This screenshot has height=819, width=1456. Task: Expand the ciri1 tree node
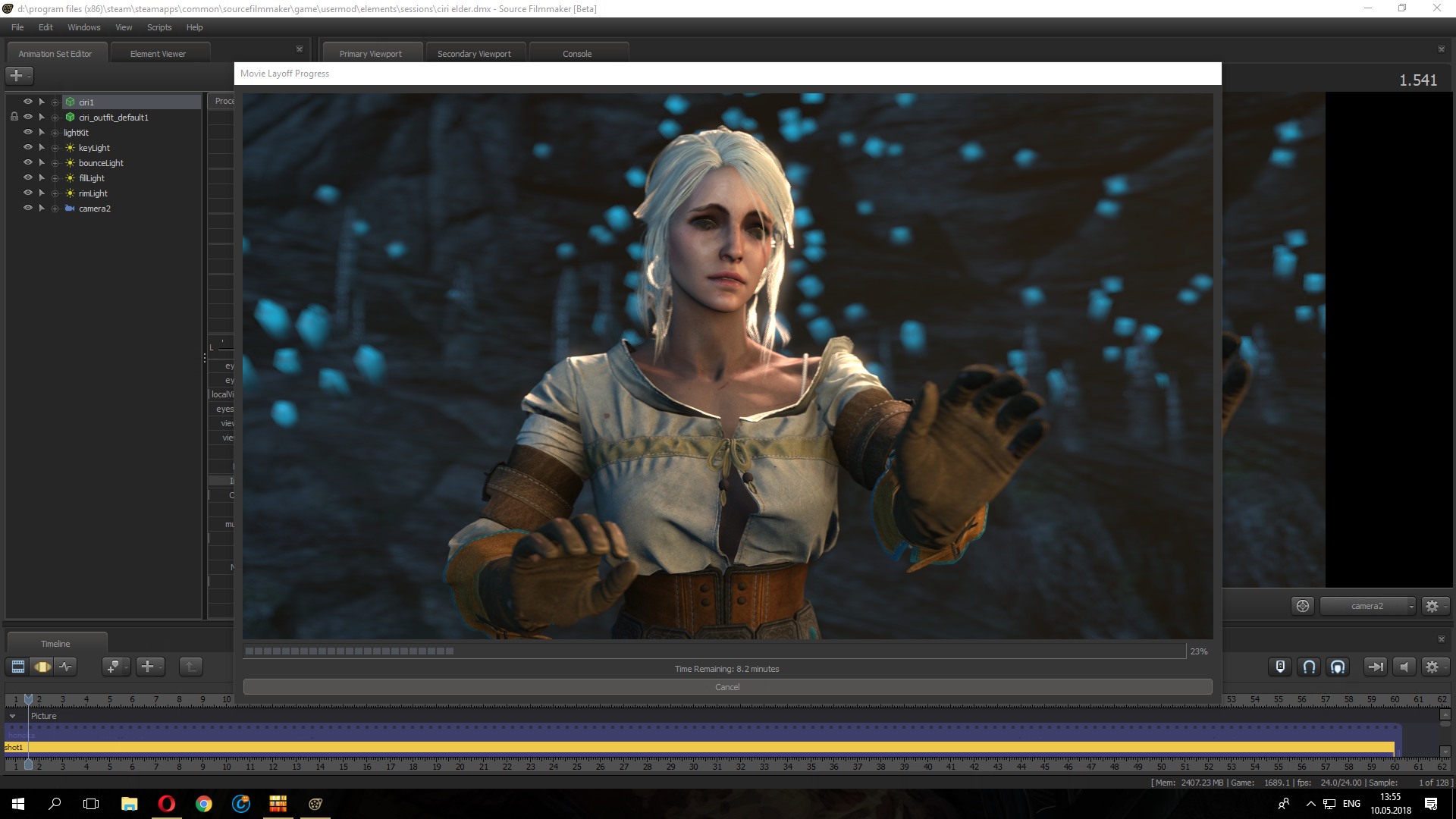(55, 102)
